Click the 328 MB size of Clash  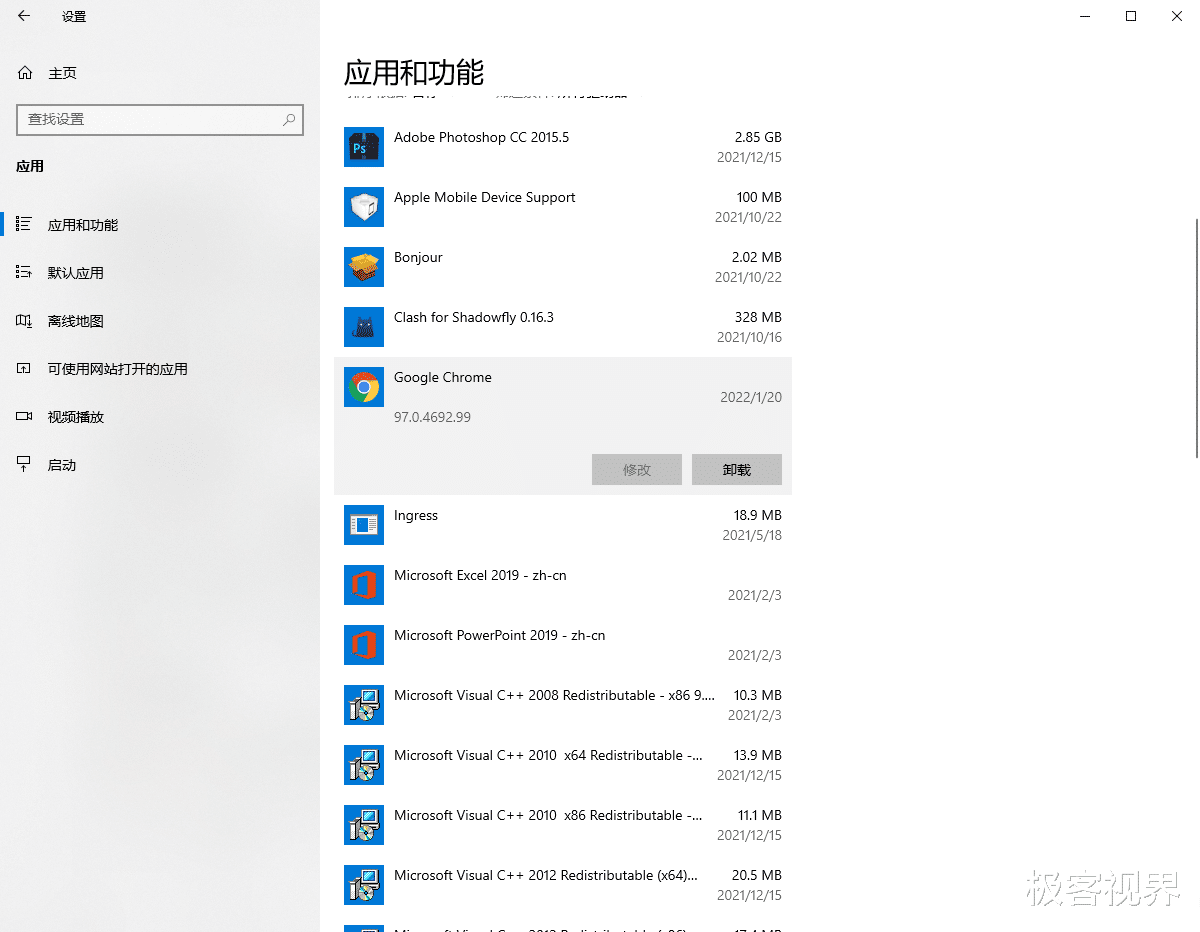coord(758,317)
